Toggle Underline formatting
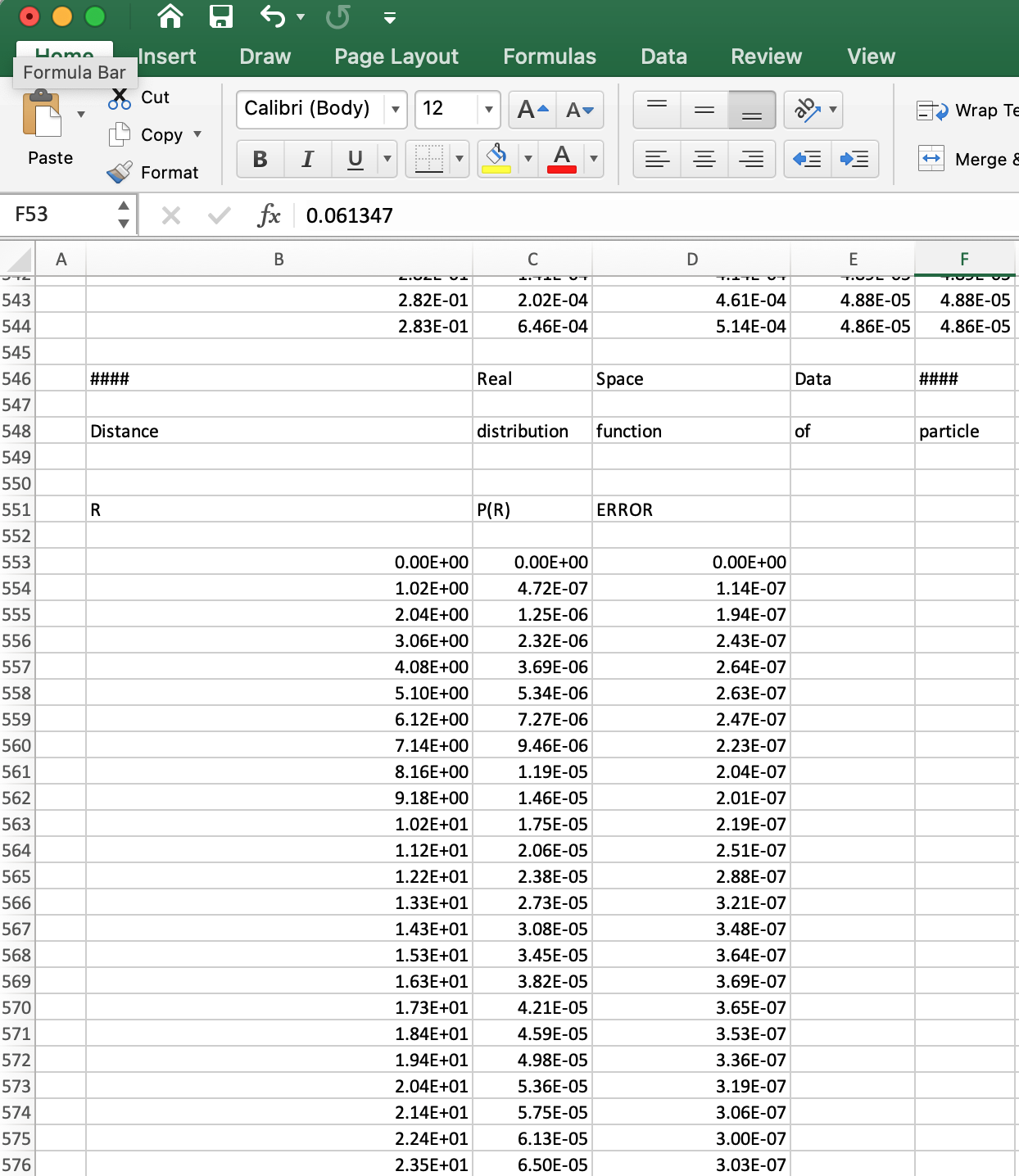The width and height of the screenshot is (1019, 1176). pyautogui.click(x=356, y=159)
